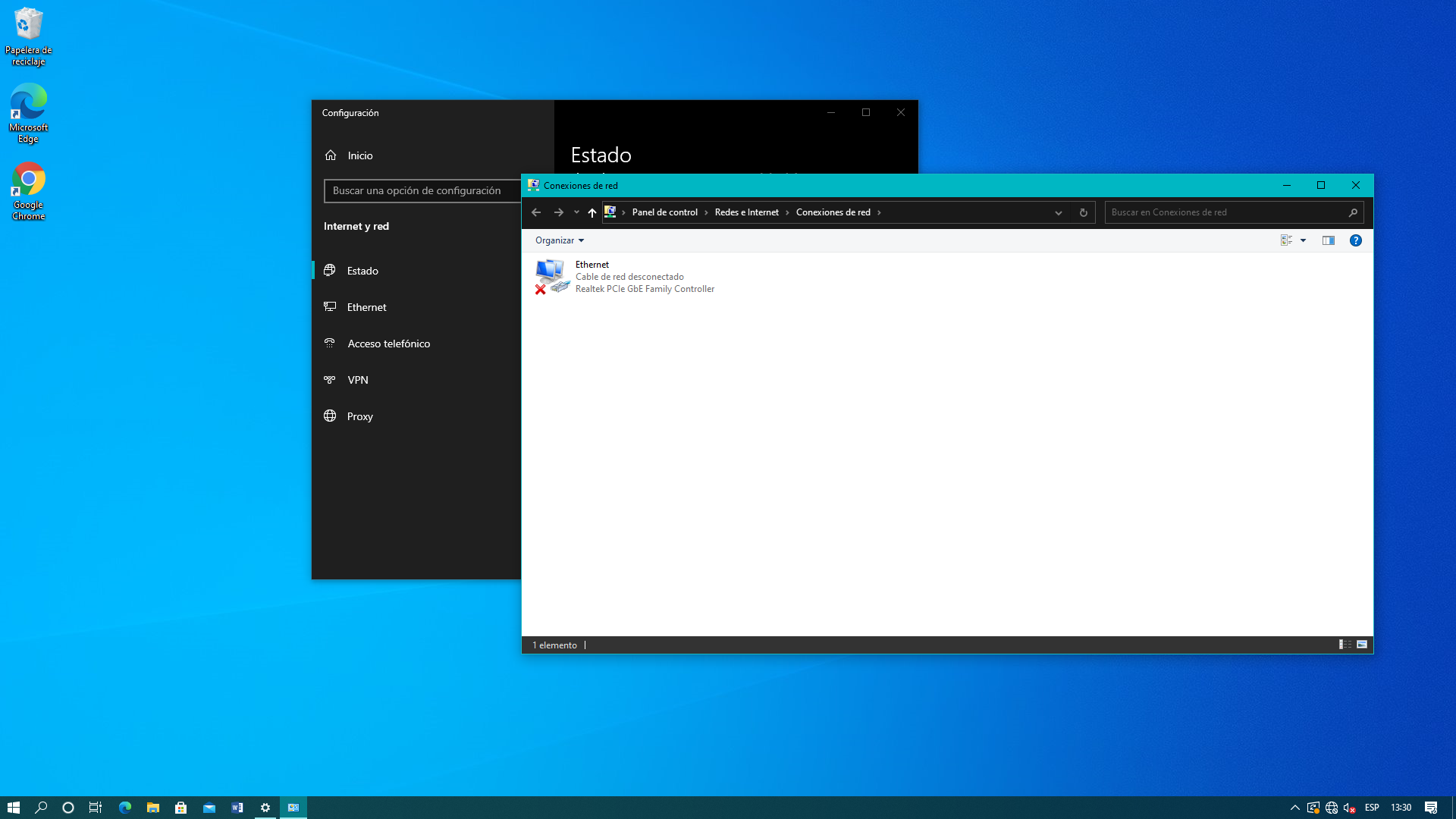The image size is (1456, 819).
Task: Expand the address bar history dropdown
Action: coord(1059,212)
